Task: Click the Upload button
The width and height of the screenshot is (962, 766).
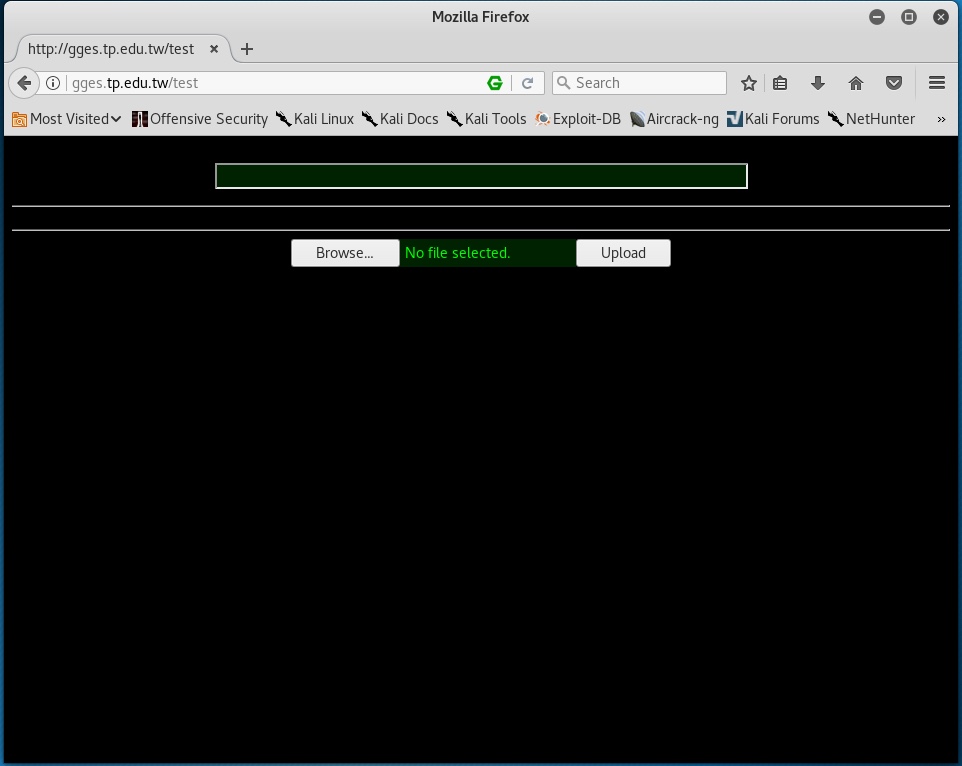Action: point(623,253)
